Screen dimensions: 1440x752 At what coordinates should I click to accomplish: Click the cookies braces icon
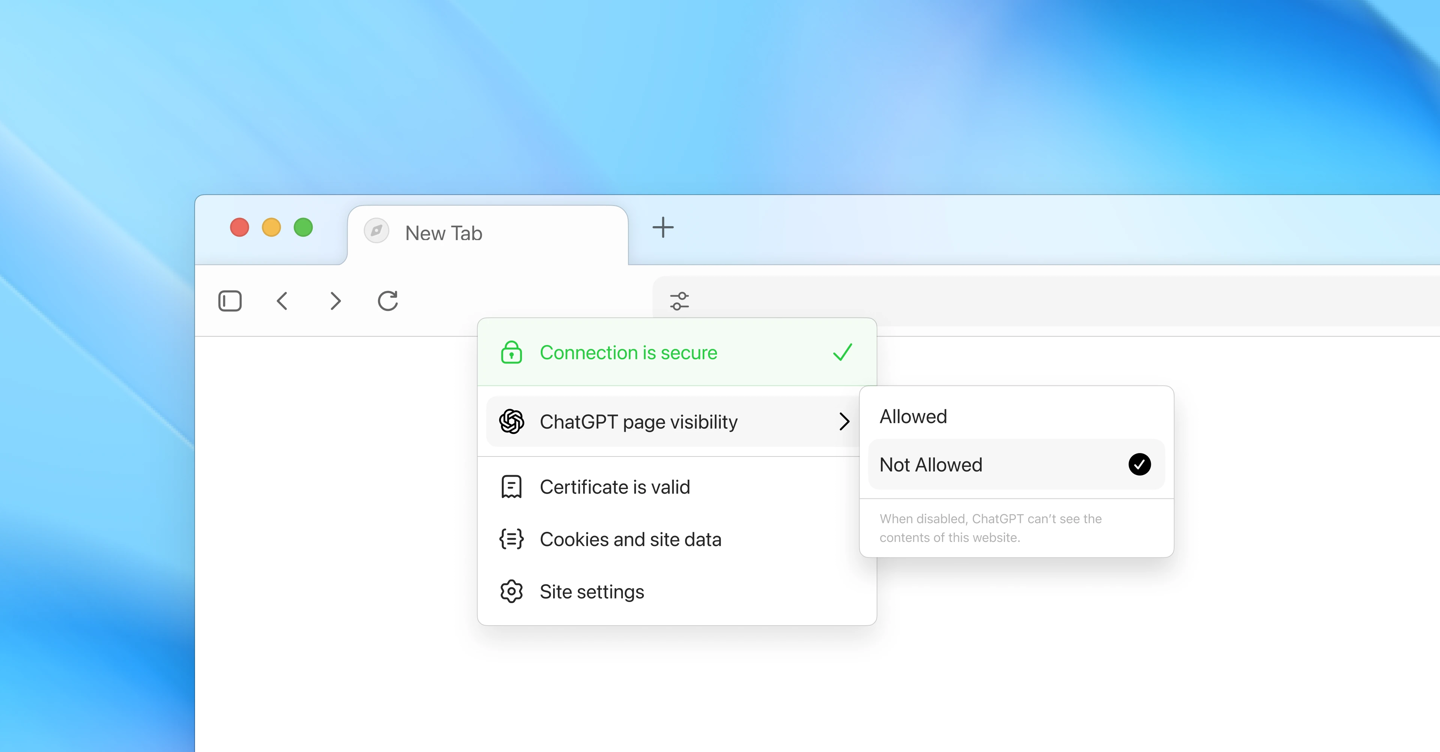tap(511, 539)
